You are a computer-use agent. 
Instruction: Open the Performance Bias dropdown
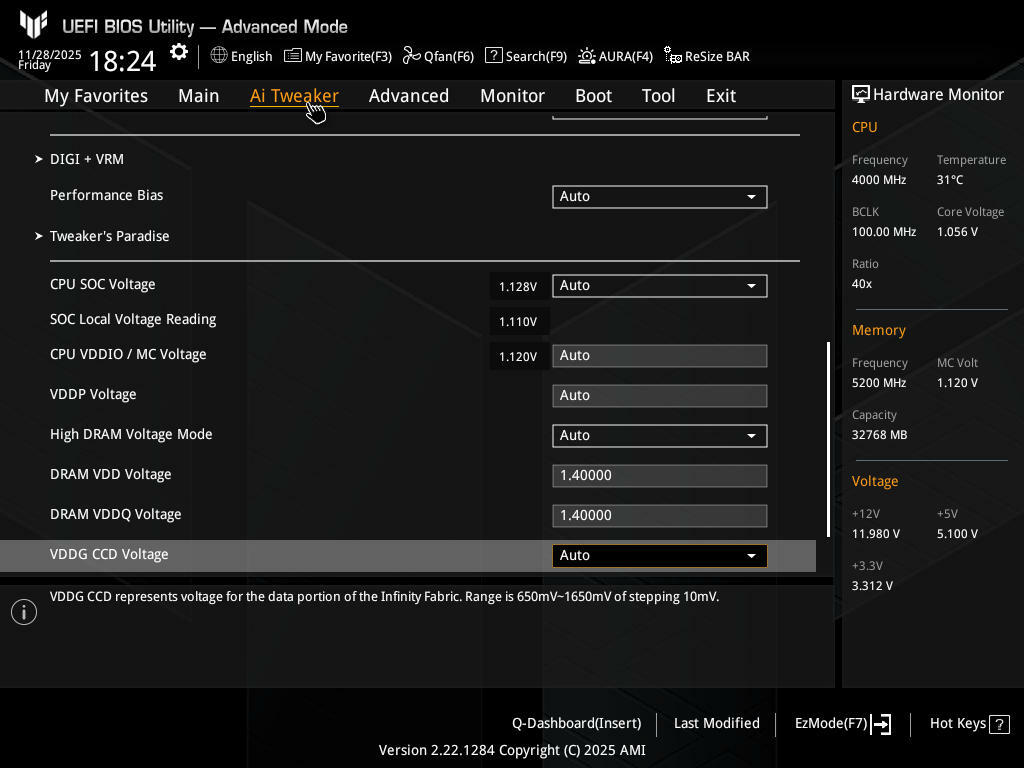tap(659, 197)
